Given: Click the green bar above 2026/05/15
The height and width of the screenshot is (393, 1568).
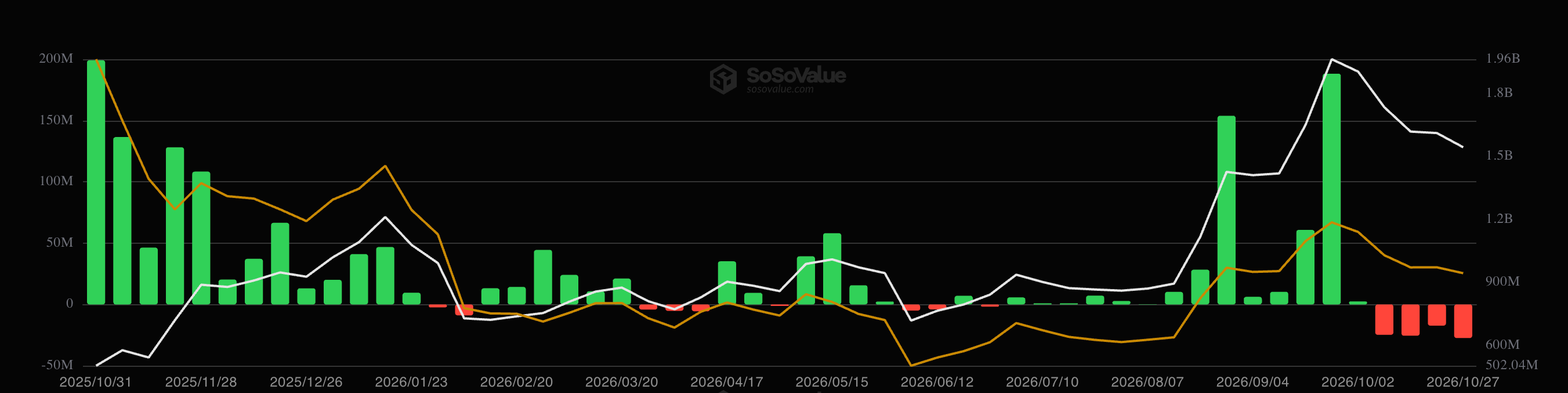Looking at the screenshot, I should (x=832, y=269).
